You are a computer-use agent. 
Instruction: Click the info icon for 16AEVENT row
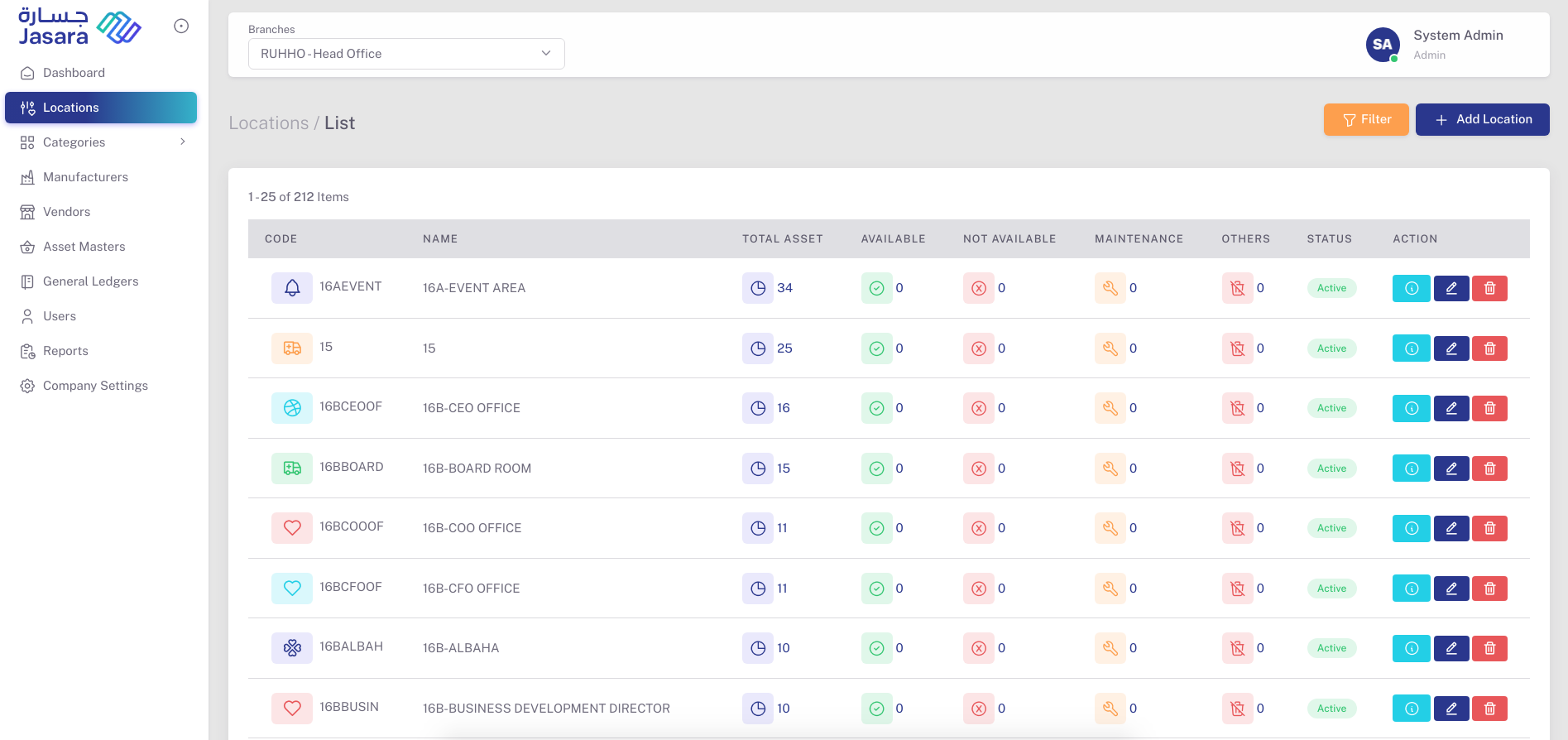[x=1411, y=288]
